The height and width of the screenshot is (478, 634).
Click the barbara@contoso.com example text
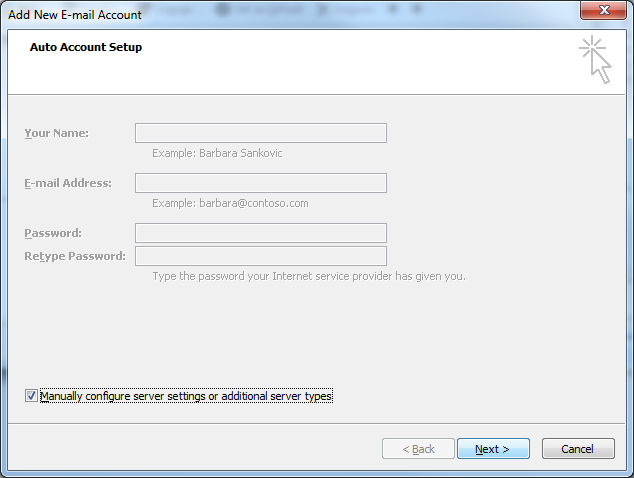(x=254, y=203)
